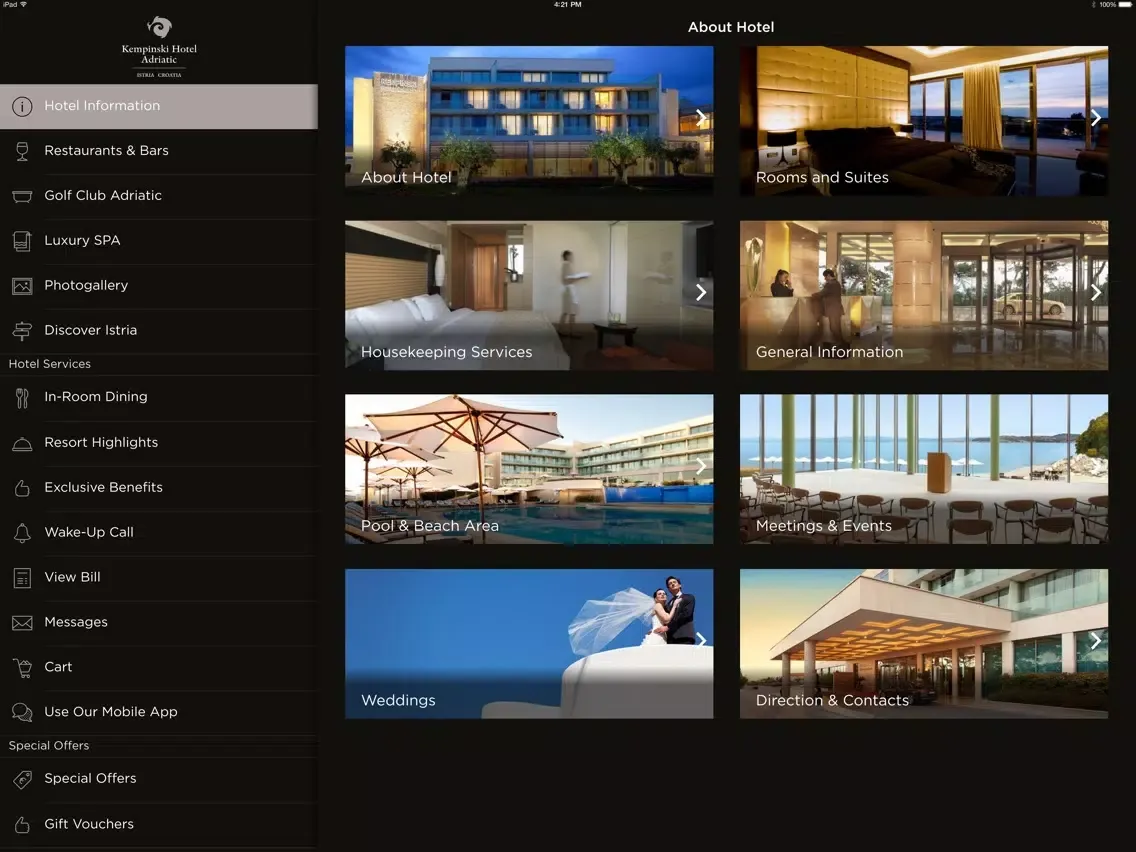Open Exclusive Benefits entry
This screenshot has height=852, width=1136.
[159, 488]
